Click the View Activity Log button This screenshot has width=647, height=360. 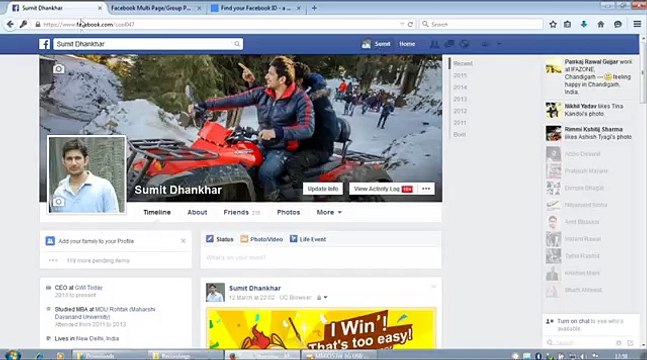pos(383,189)
